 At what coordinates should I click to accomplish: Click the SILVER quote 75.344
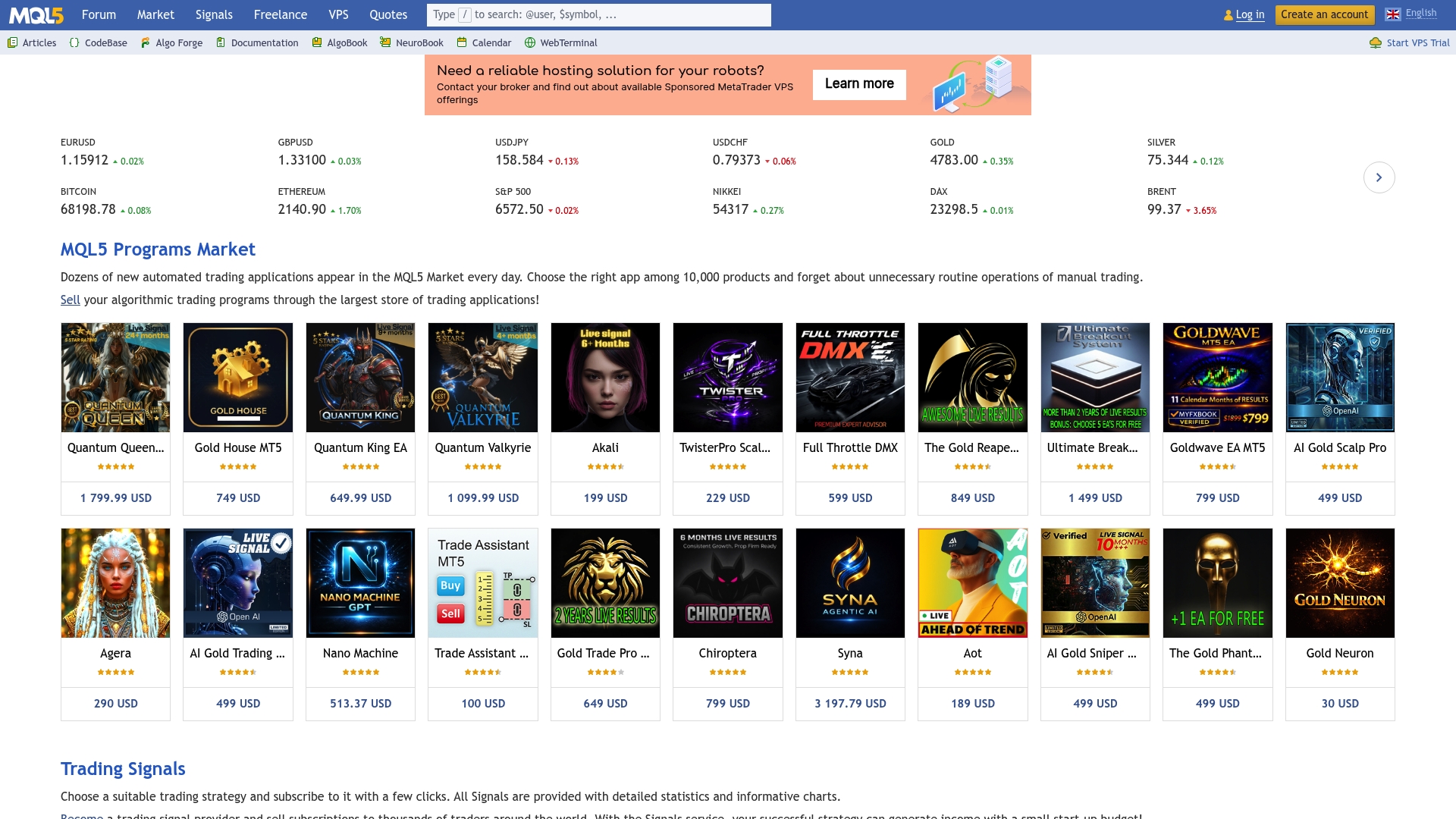pos(1168,160)
